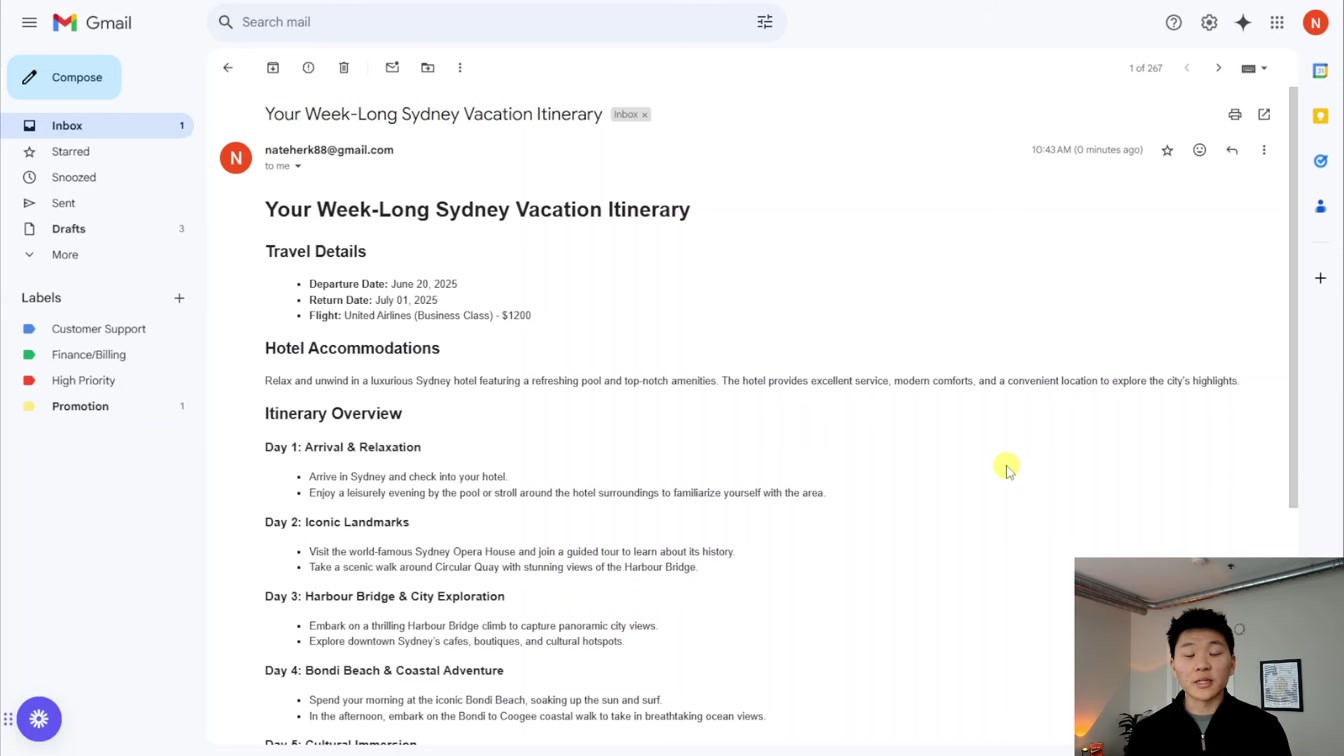
Task: Click the 10:43 AM timestamp
Action: (1087, 150)
